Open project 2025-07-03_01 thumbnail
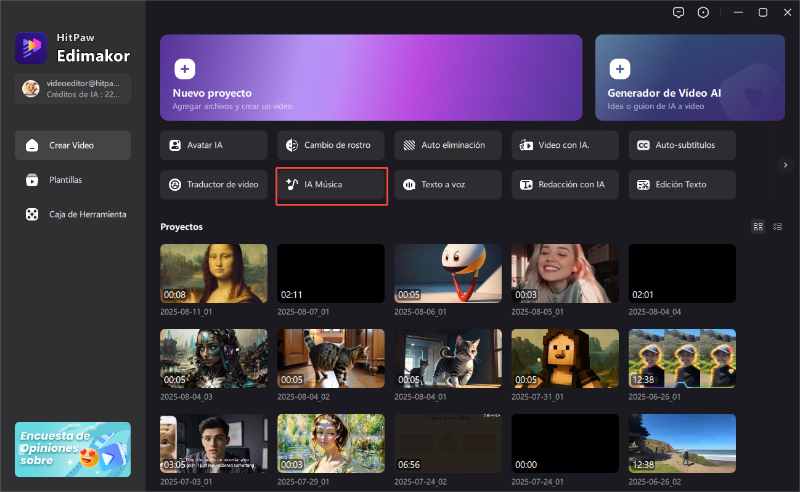This screenshot has width=800, height=492. click(x=214, y=444)
